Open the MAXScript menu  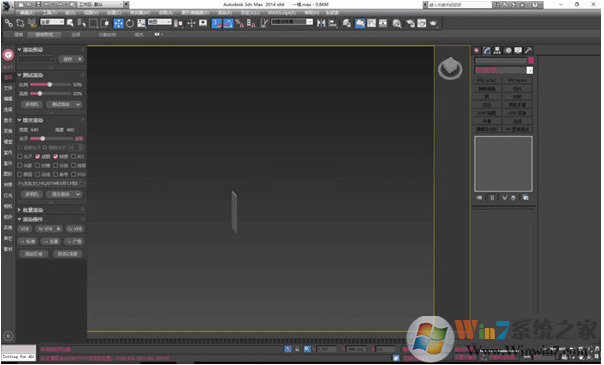click(x=282, y=13)
